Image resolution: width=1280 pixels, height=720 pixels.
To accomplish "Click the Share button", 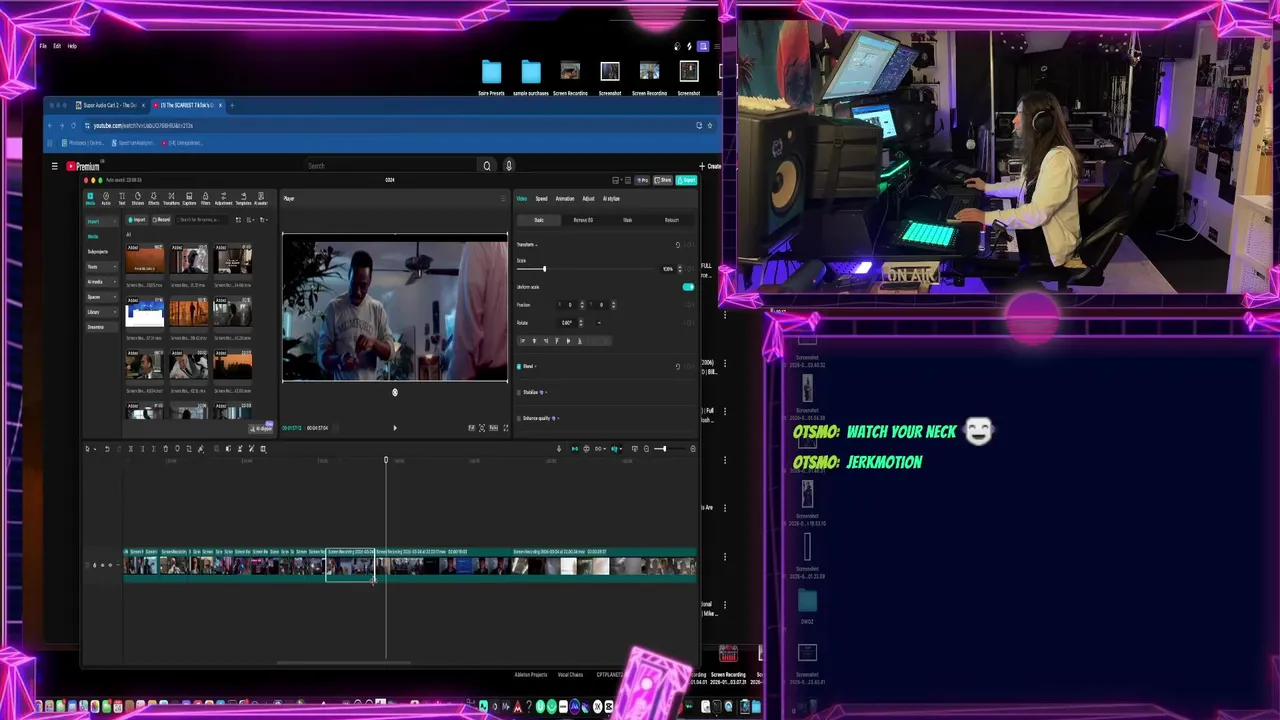I will click(663, 180).
